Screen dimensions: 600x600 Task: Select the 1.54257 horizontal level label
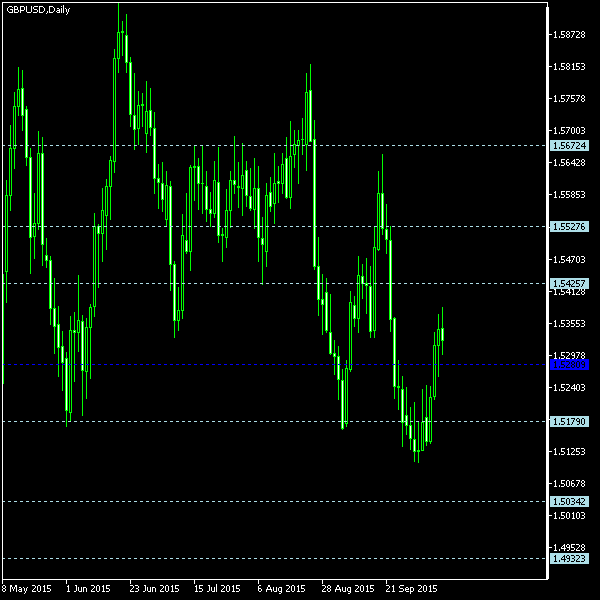coord(569,284)
